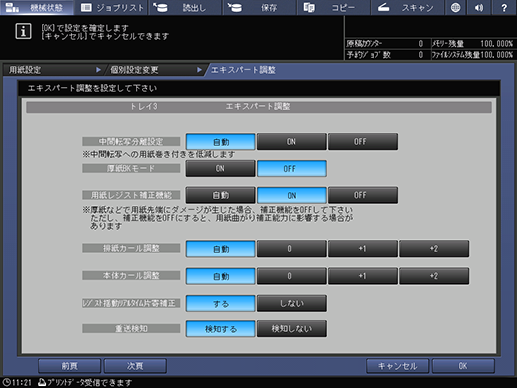
Task: Set 本体カール調整 to +1
Action: coord(363,276)
